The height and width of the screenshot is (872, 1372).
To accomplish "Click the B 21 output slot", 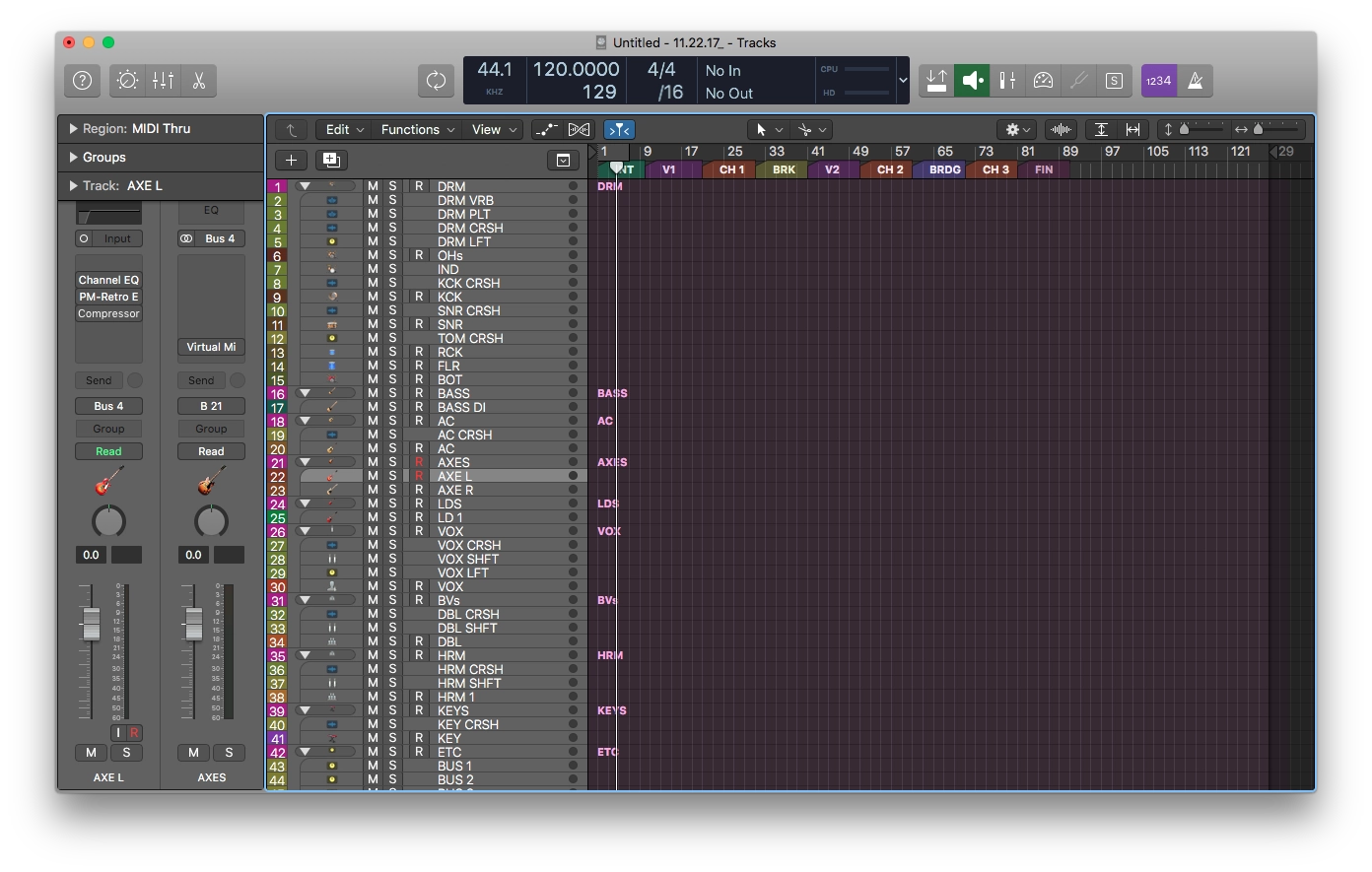I will coord(211,406).
